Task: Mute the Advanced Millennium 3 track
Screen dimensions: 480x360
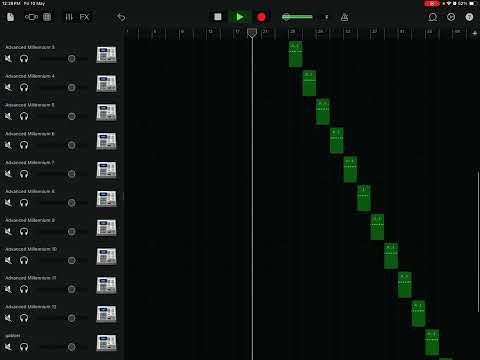Action: point(8,59)
